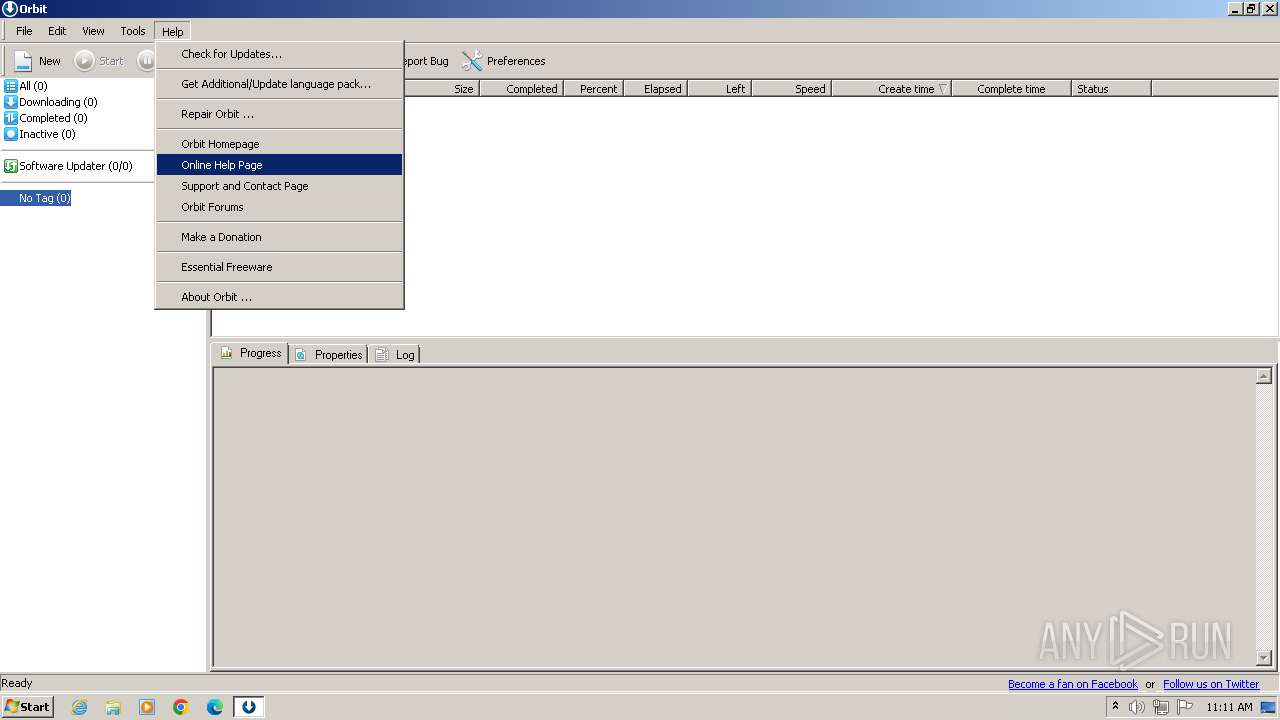
Task: Open Follow us on Twitter link
Action: coord(1211,684)
